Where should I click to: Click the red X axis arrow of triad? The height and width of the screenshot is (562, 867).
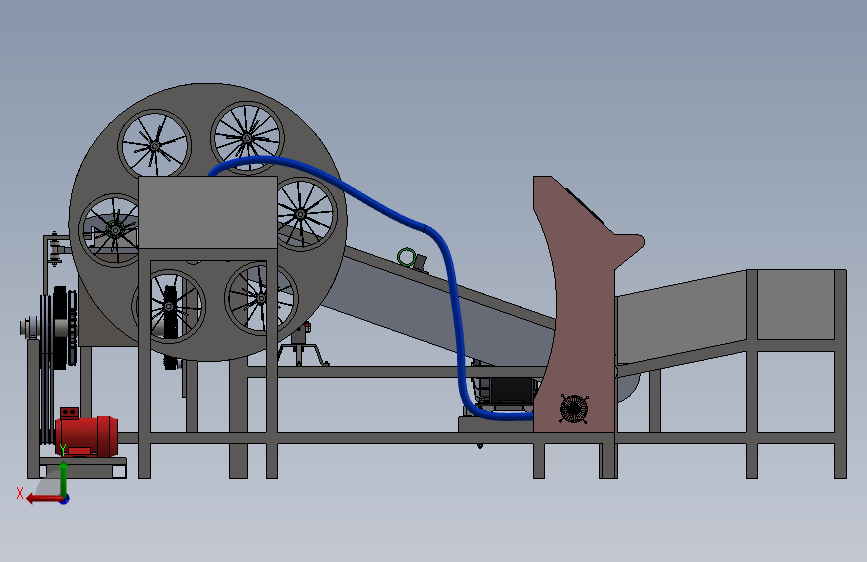45,499
